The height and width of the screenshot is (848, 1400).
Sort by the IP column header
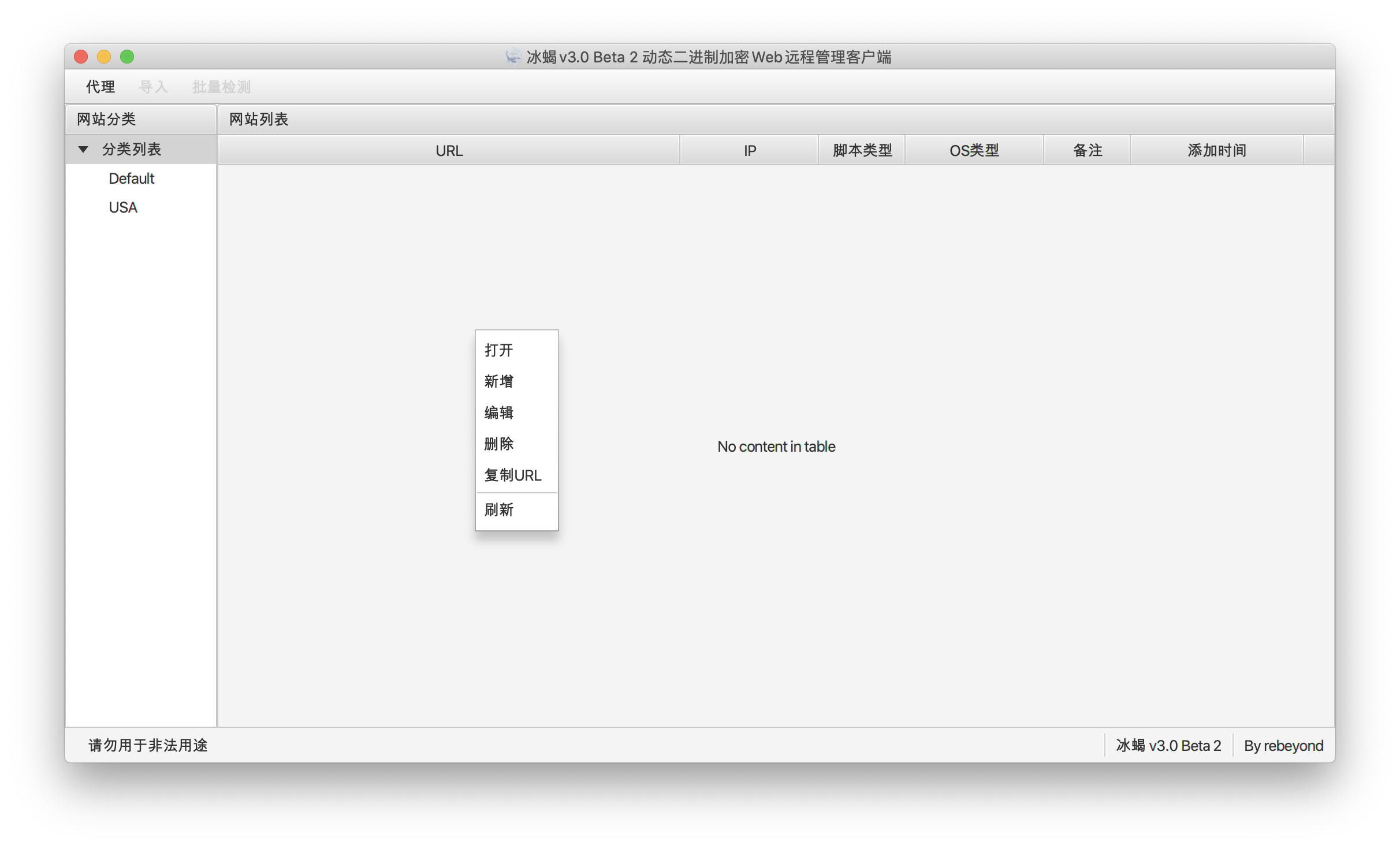coord(750,150)
